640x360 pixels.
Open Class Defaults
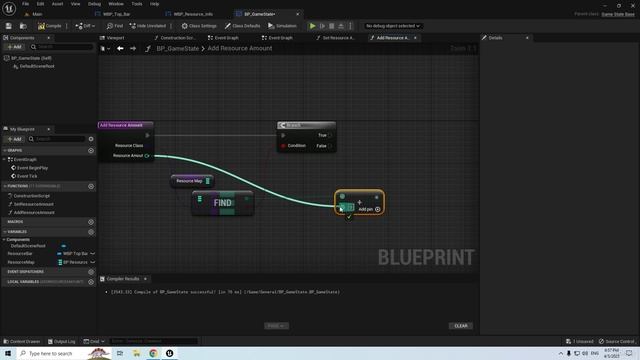pyautogui.click(x=242, y=26)
